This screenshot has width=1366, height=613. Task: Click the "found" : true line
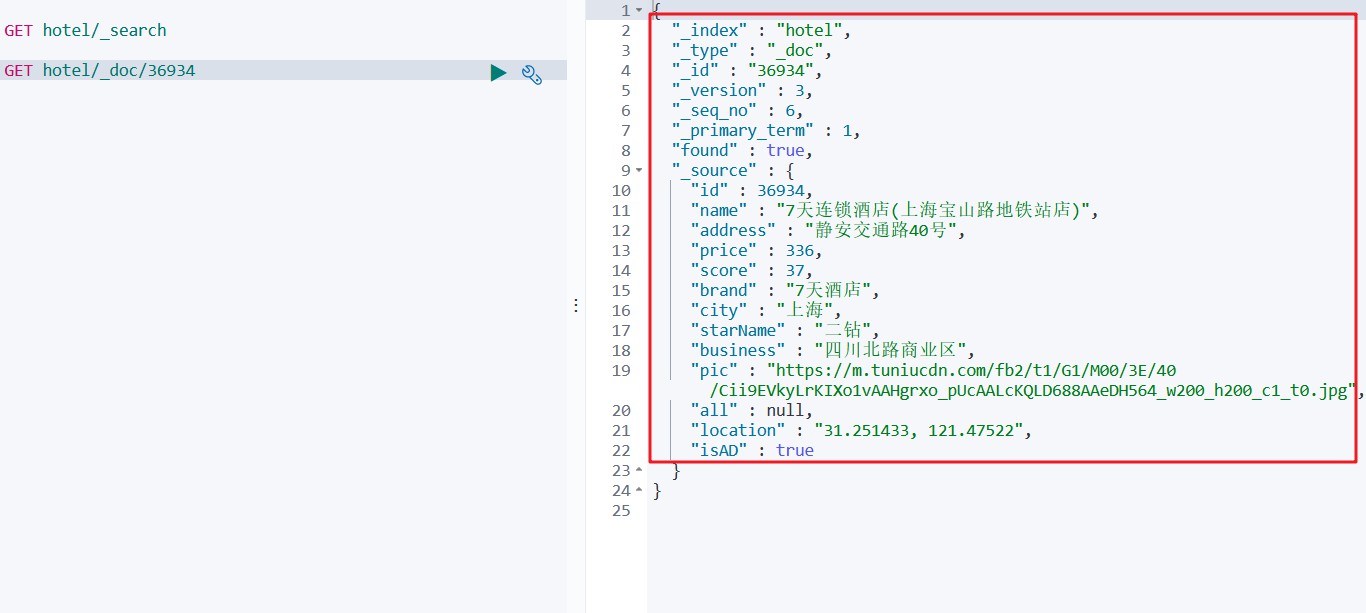pyautogui.click(x=742, y=150)
